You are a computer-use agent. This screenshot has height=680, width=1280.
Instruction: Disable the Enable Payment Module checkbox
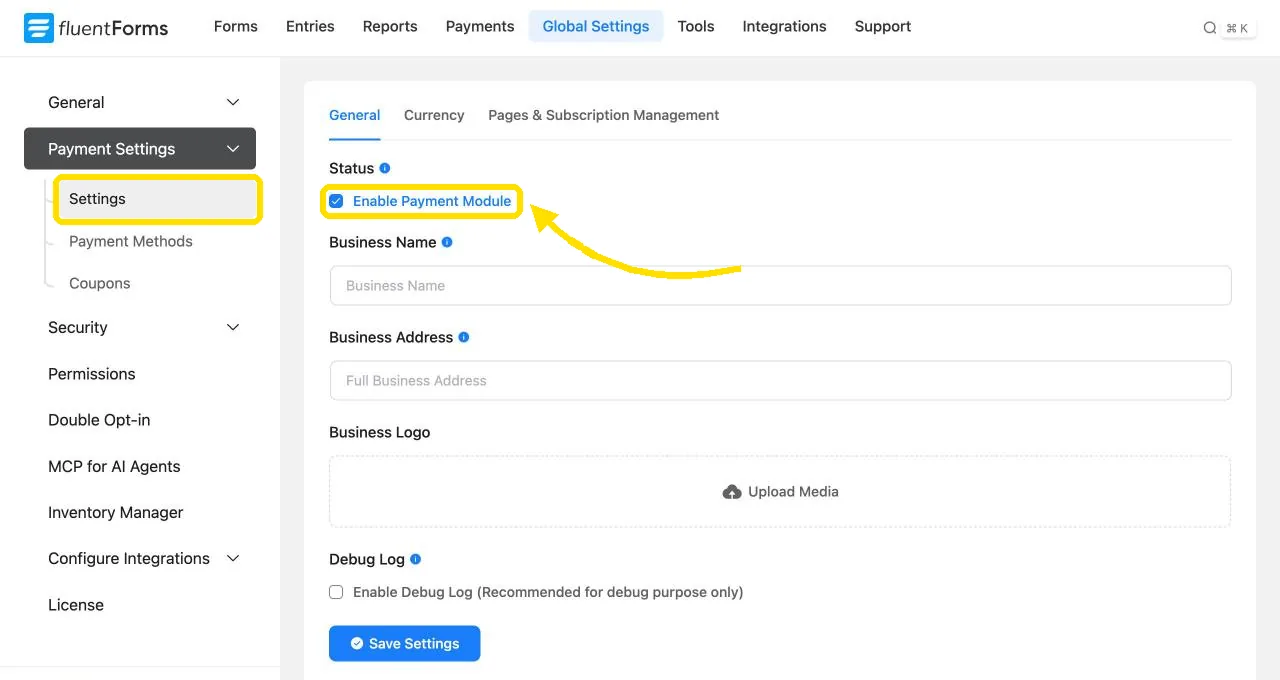pyautogui.click(x=336, y=201)
